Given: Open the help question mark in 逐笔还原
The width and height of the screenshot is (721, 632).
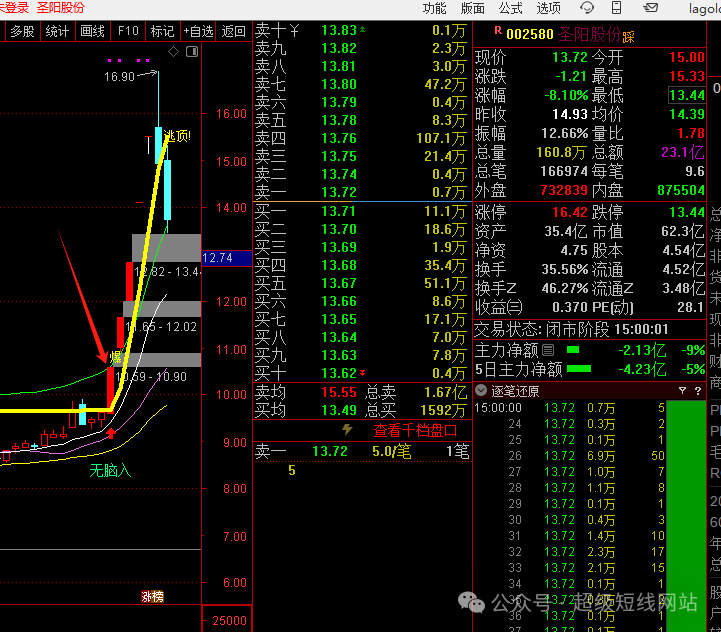Looking at the screenshot, I should pos(698,391).
